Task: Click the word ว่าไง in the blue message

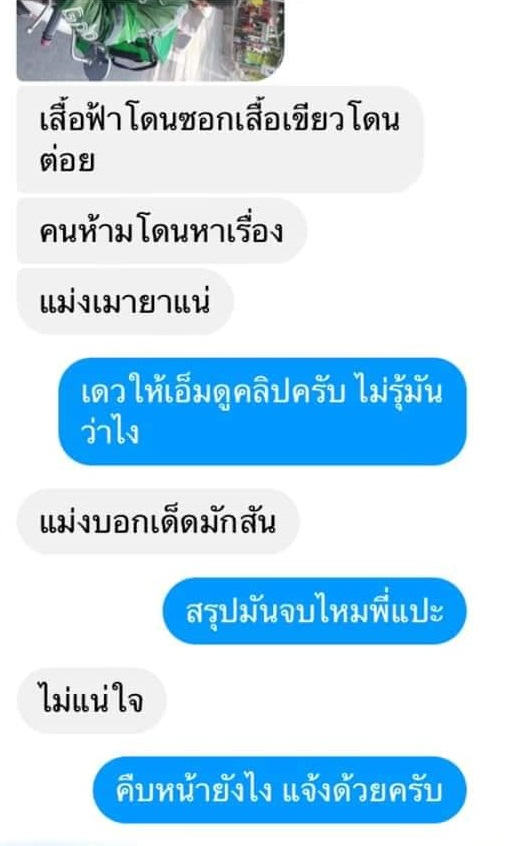Action: coord(110,432)
